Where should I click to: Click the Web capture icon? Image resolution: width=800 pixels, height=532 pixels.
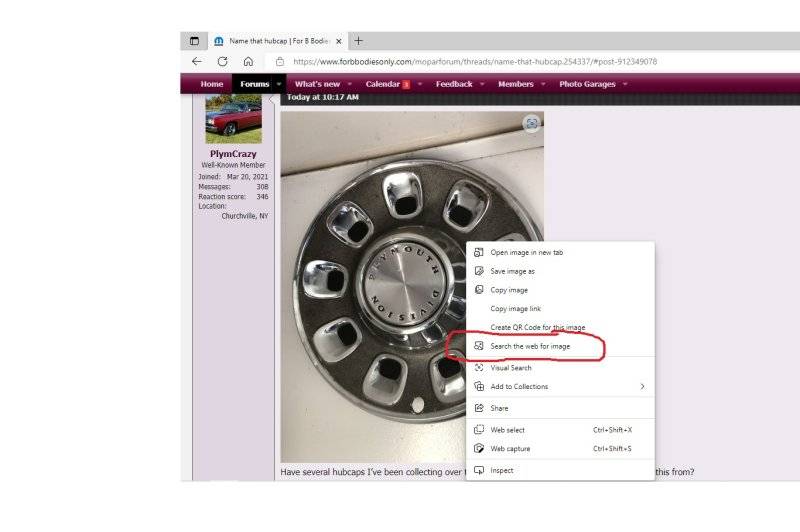click(x=479, y=449)
